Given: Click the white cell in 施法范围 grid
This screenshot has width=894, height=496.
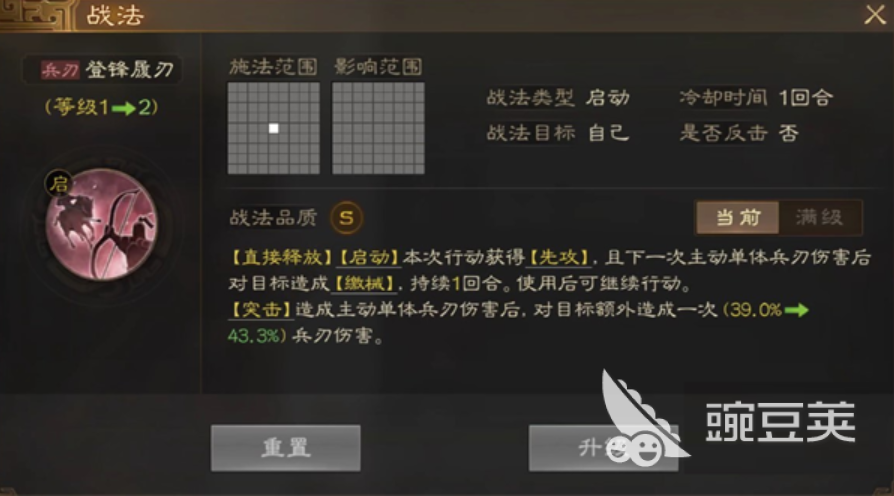Looking at the screenshot, I should (x=274, y=128).
